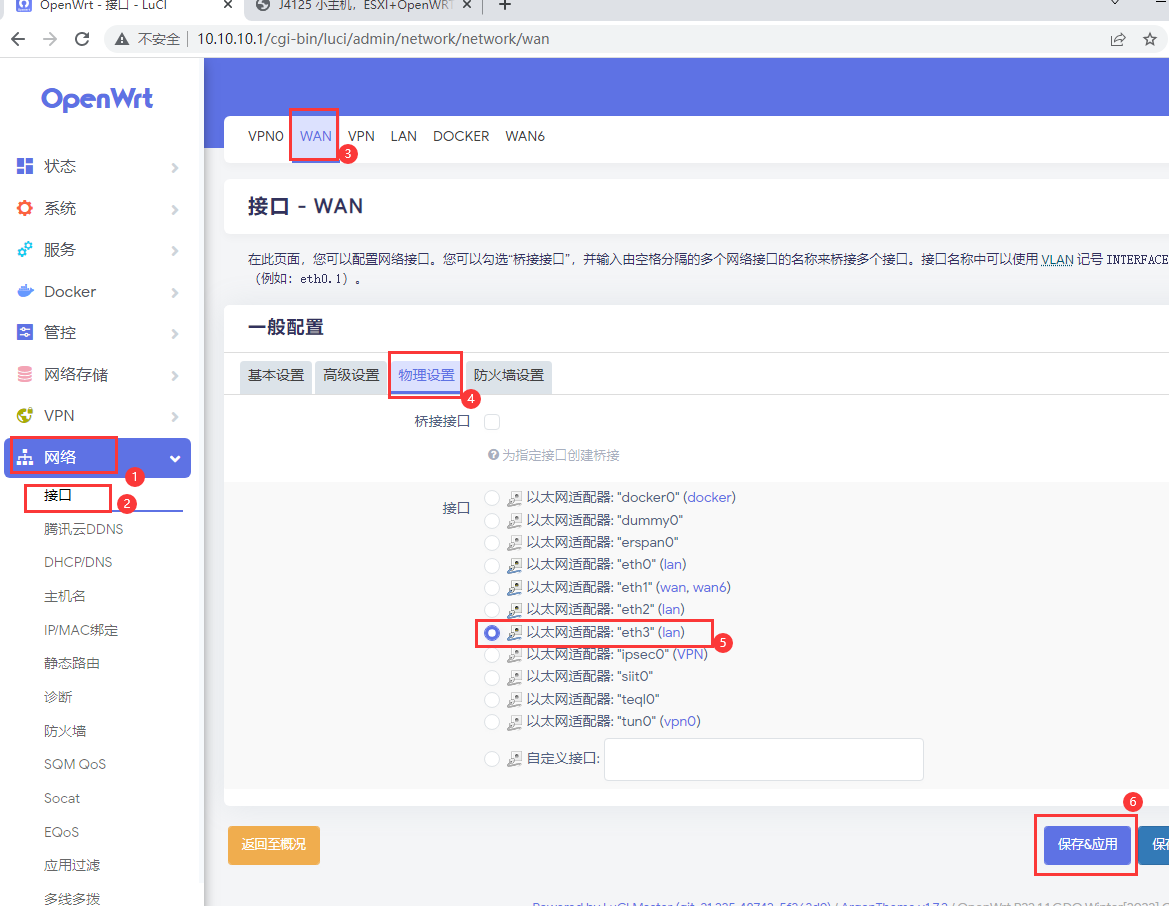Viewport: 1169px width, 906px height.
Task: Click the browser back arrow
Action: pyautogui.click(x=18, y=39)
